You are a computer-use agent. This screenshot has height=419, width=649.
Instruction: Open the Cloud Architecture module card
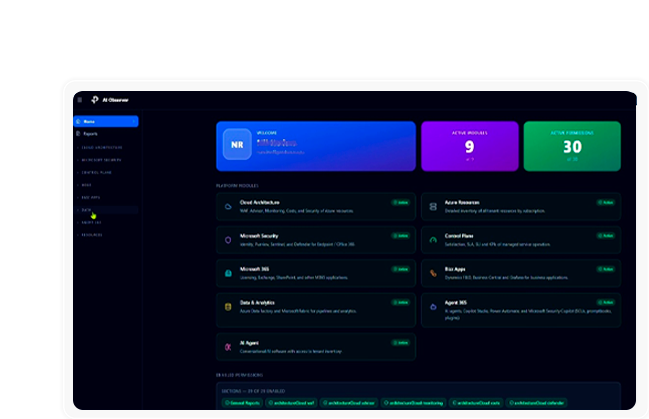coord(316,206)
